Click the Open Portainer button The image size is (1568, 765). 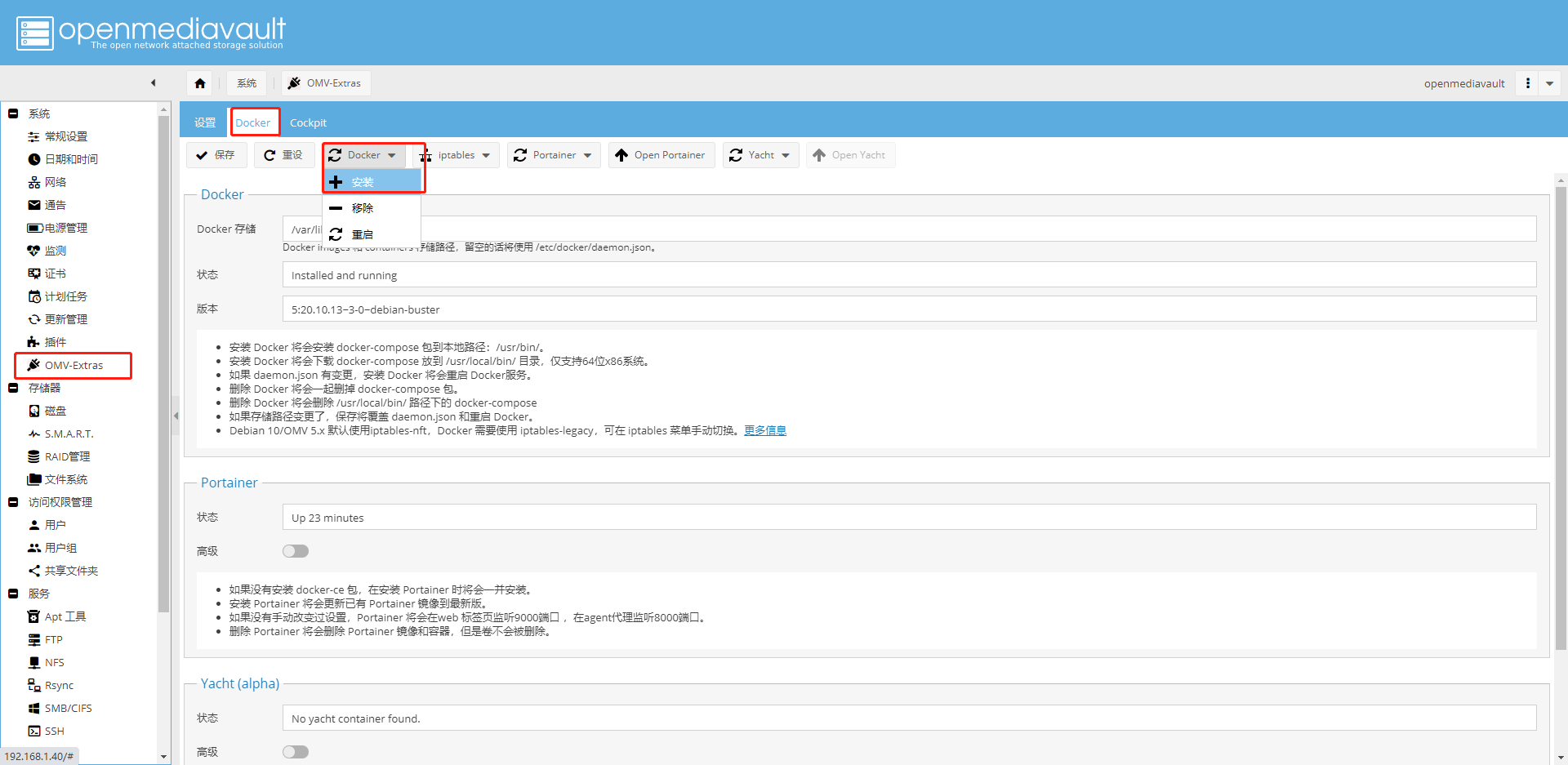tap(661, 155)
